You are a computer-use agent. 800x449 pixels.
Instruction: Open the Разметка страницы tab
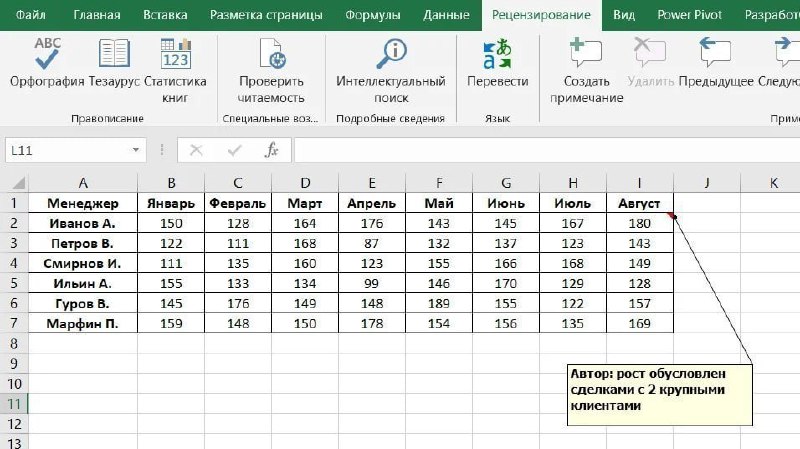coord(266,15)
